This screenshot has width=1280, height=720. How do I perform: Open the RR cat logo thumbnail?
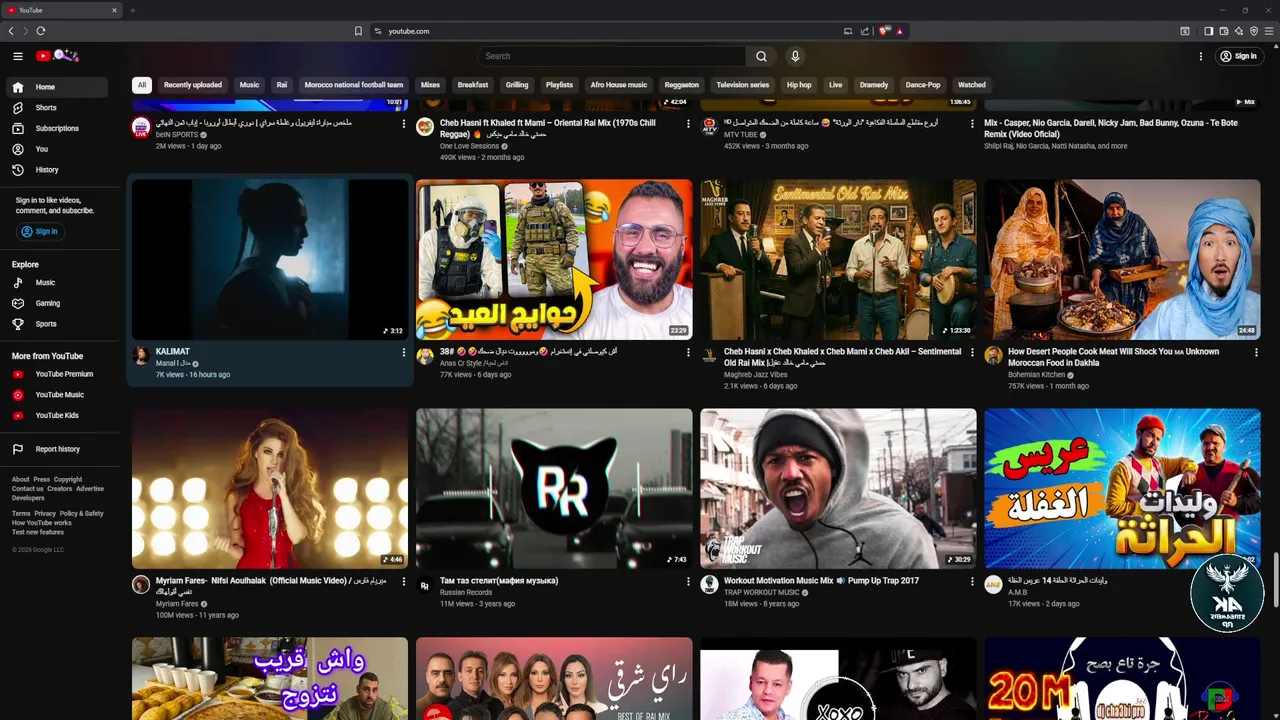[x=554, y=488]
